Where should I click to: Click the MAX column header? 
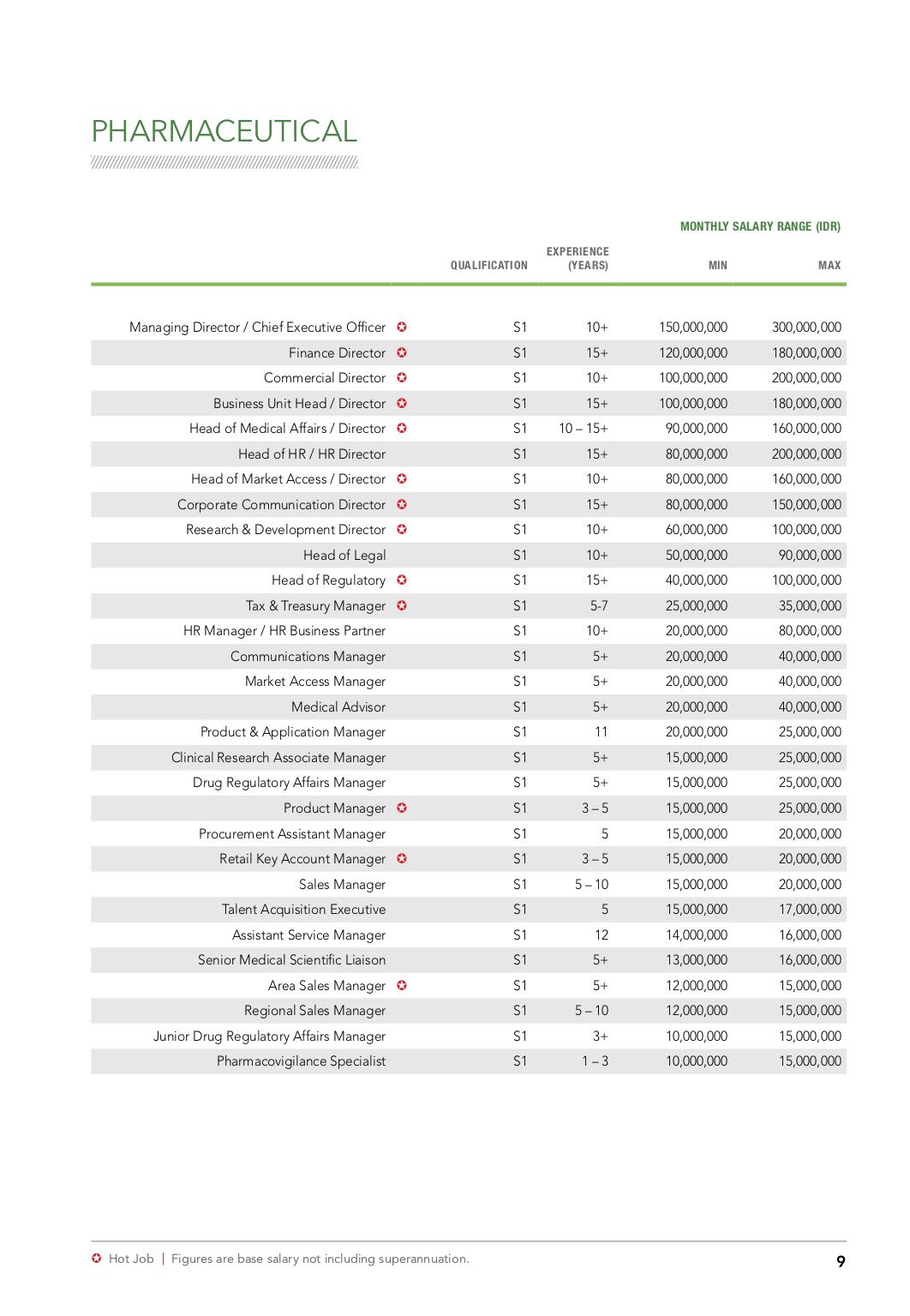pyautogui.click(x=829, y=265)
